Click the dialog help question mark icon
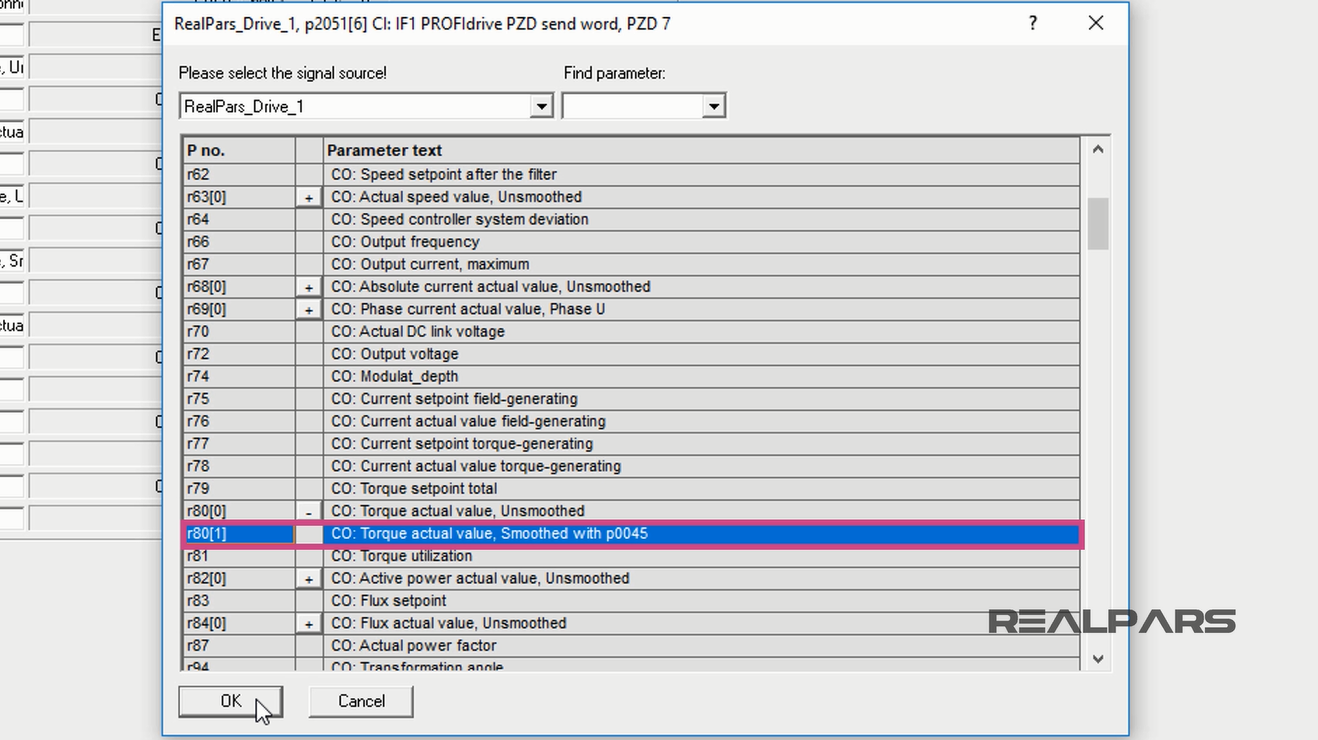This screenshot has width=1318, height=740. 1032,22
